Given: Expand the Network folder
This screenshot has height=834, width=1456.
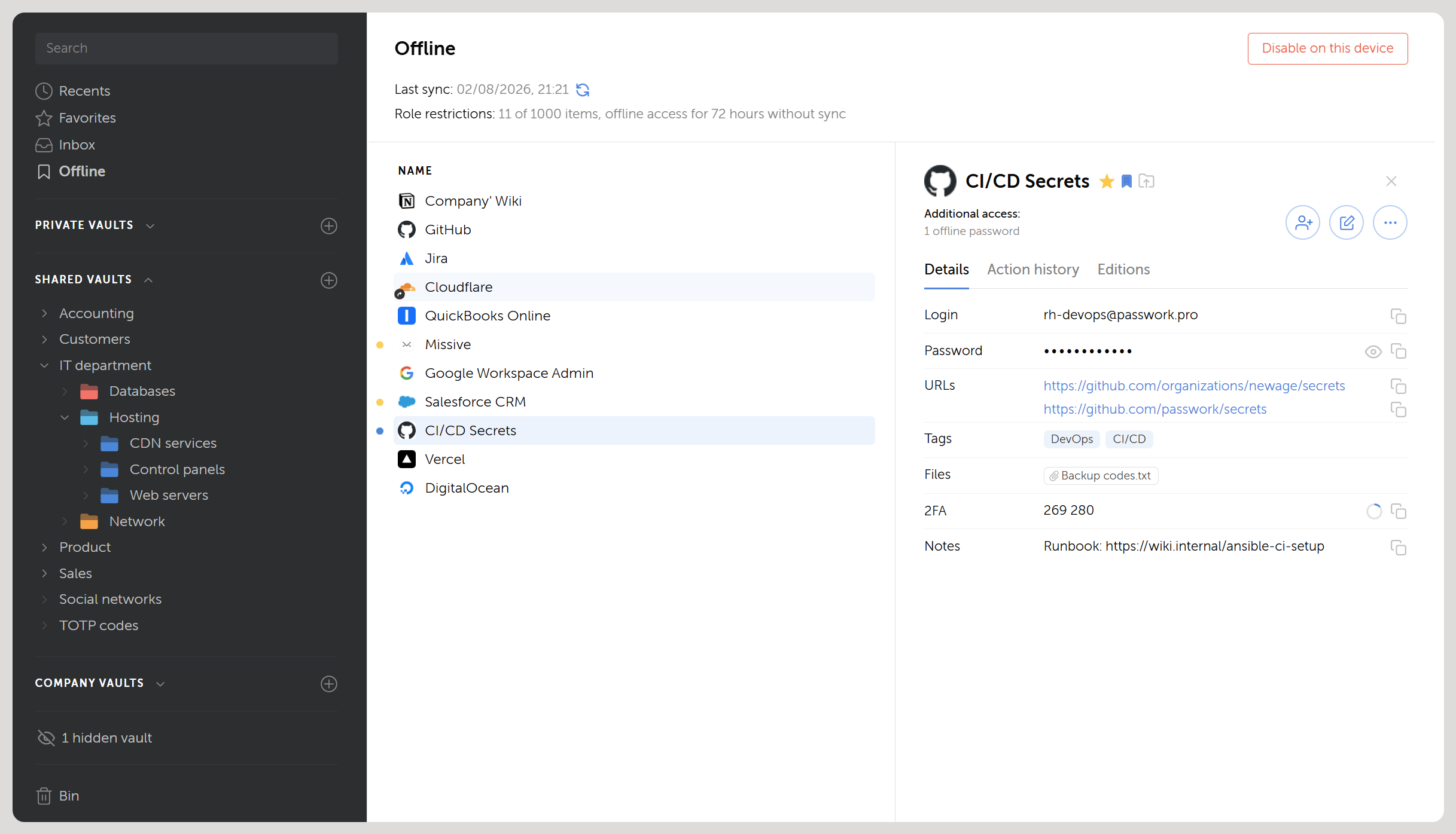Looking at the screenshot, I should pyautogui.click(x=65, y=521).
